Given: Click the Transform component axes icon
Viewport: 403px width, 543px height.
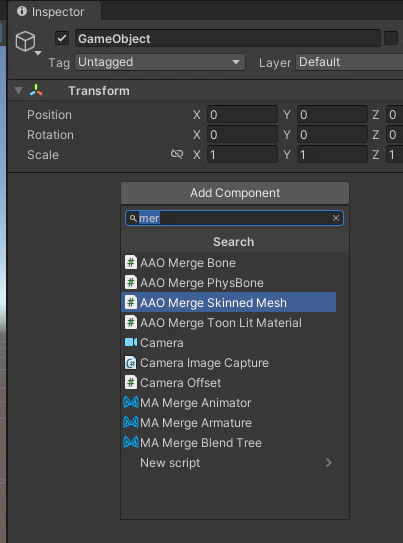Looking at the screenshot, I should (x=36, y=90).
